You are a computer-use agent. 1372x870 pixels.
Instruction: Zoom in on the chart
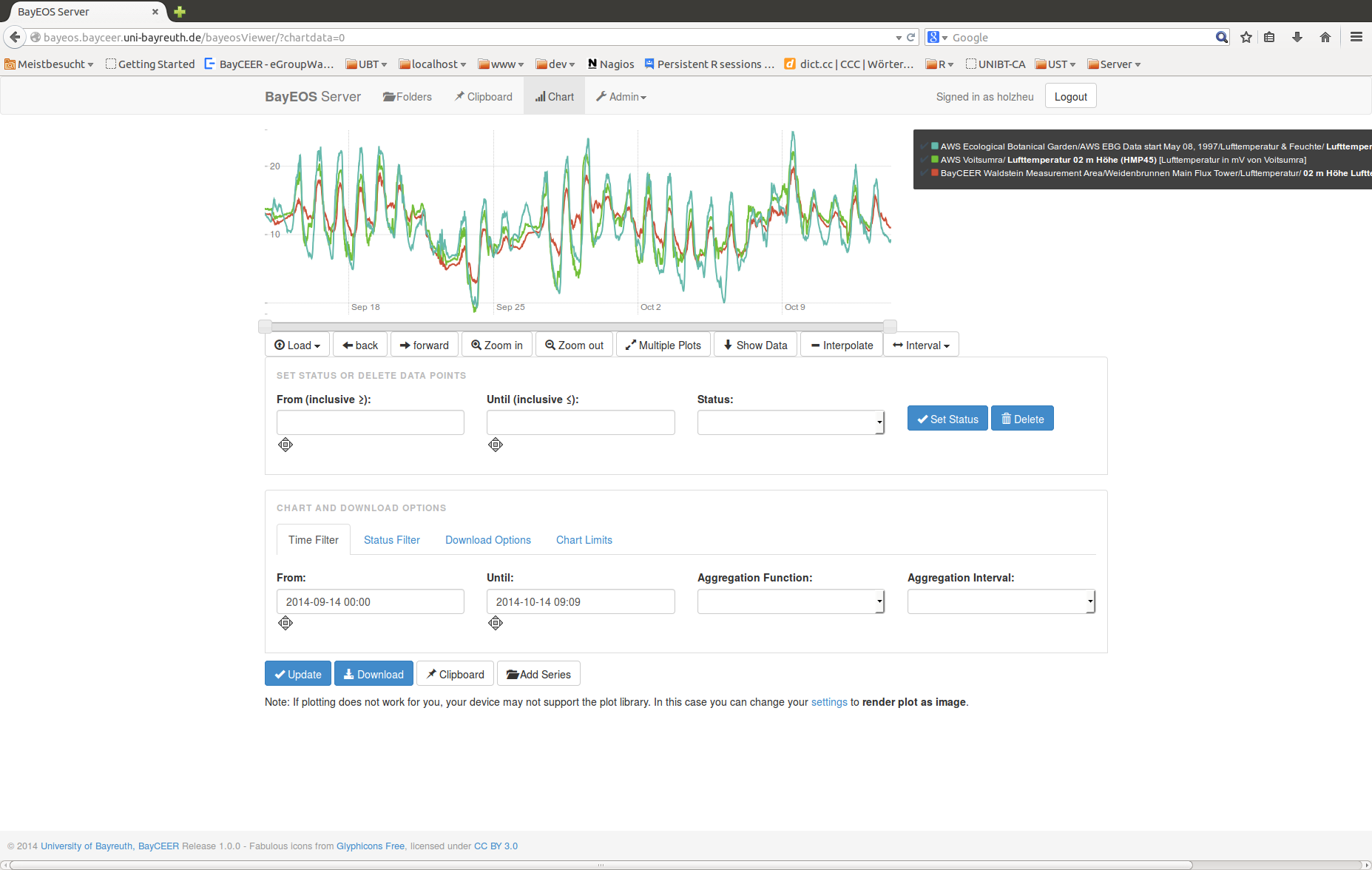[x=497, y=345]
